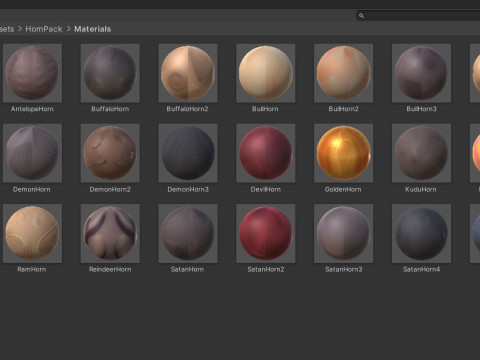The width and height of the screenshot is (480, 360).
Task: Click the ReindeerHorn name label
Action: tap(110, 269)
